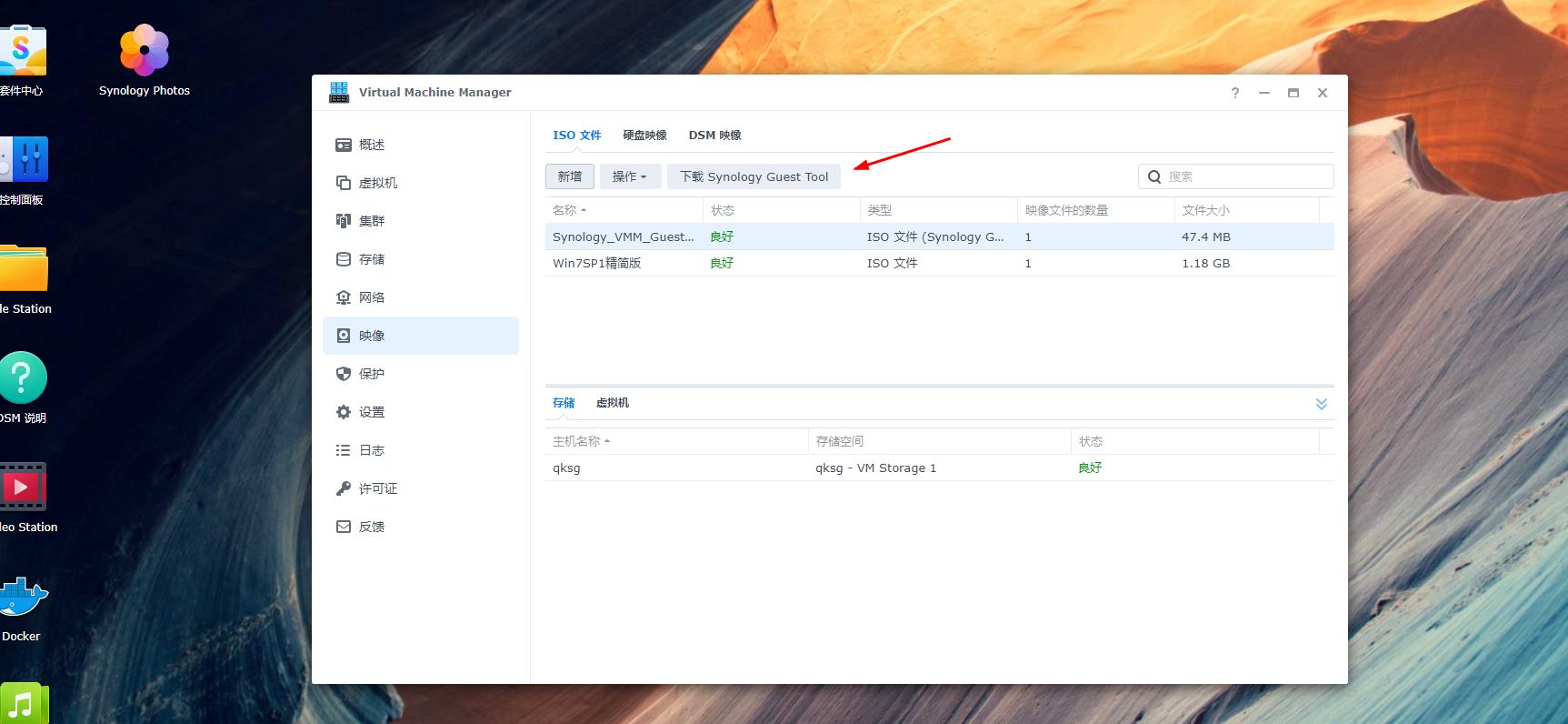Switch to the 硬盘映像 tab
1568x724 pixels.
click(x=644, y=136)
